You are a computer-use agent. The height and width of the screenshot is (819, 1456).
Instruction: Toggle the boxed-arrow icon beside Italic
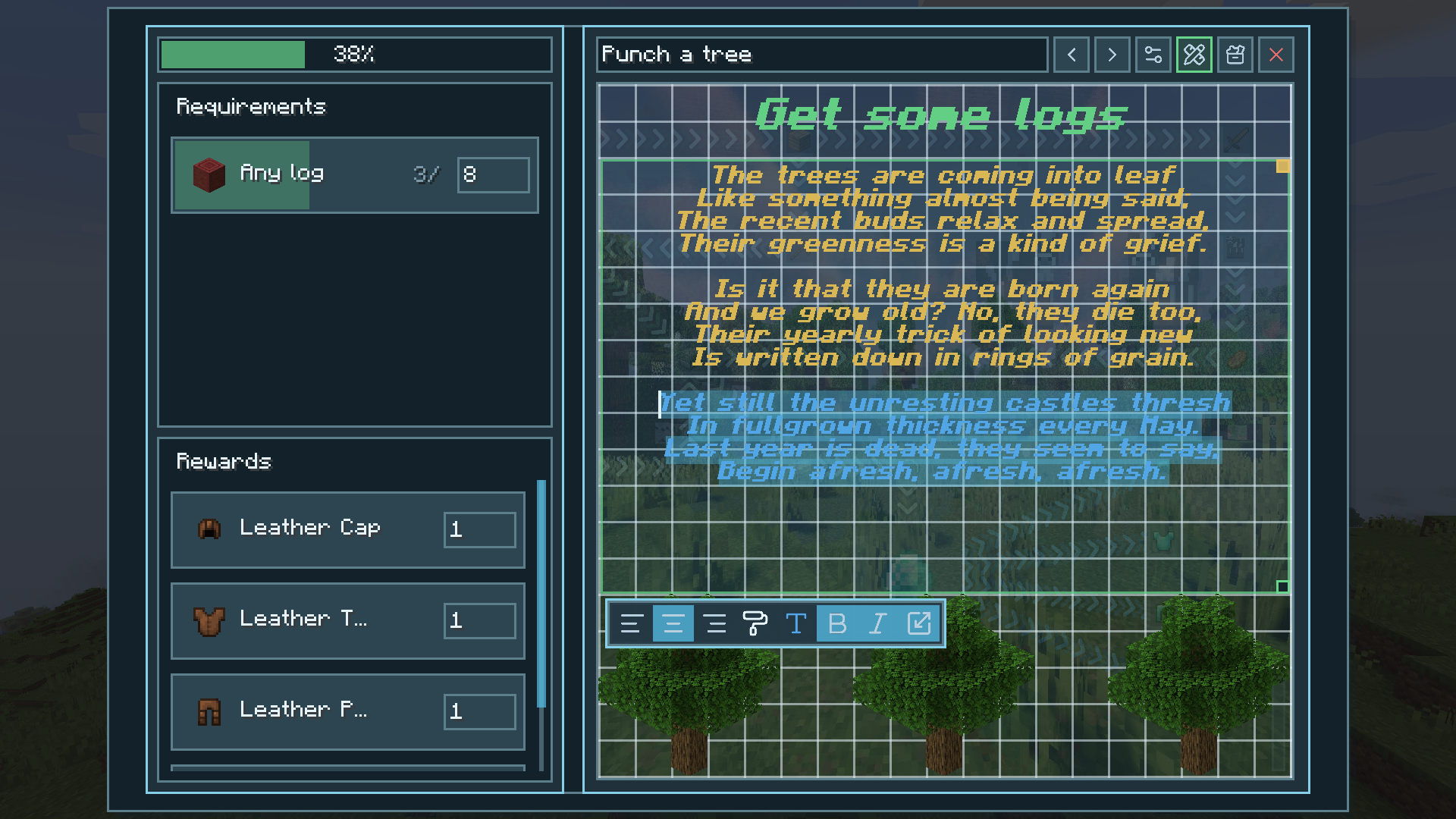point(919,623)
